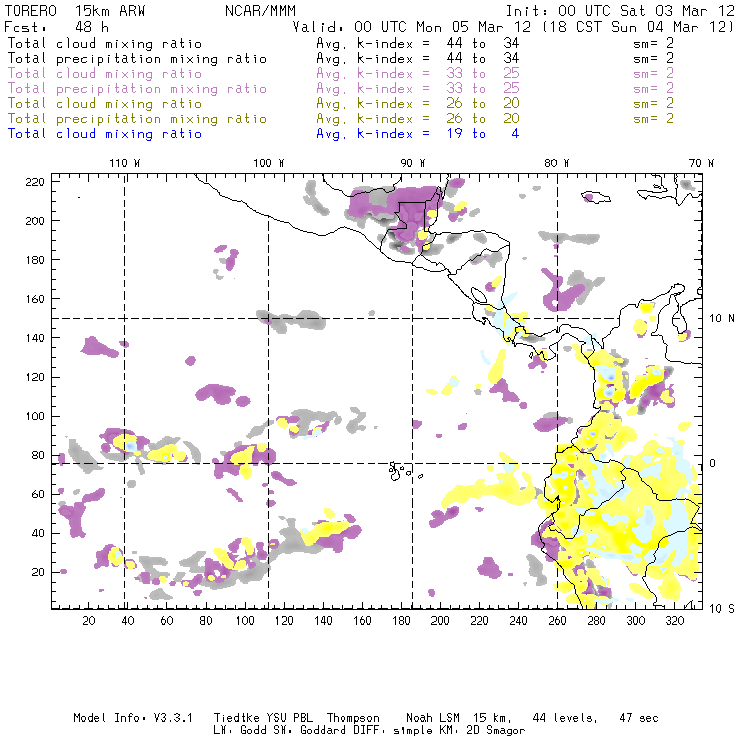Click the purple "Total precipitation mixing ratio" legend line
Viewport: 740px width, 740px height.
(x=137, y=88)
